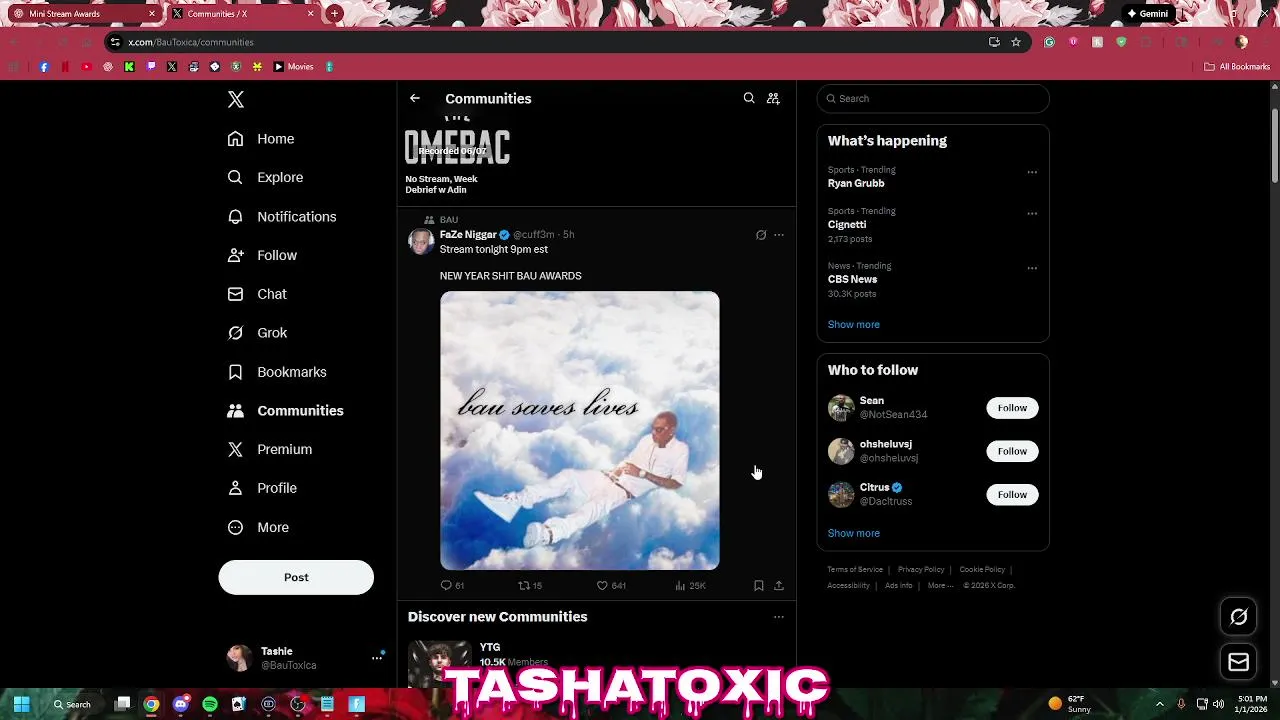Bookmark the BAU AWARDS post
The width and height of the screenshot is (1280, 720).
759,586
